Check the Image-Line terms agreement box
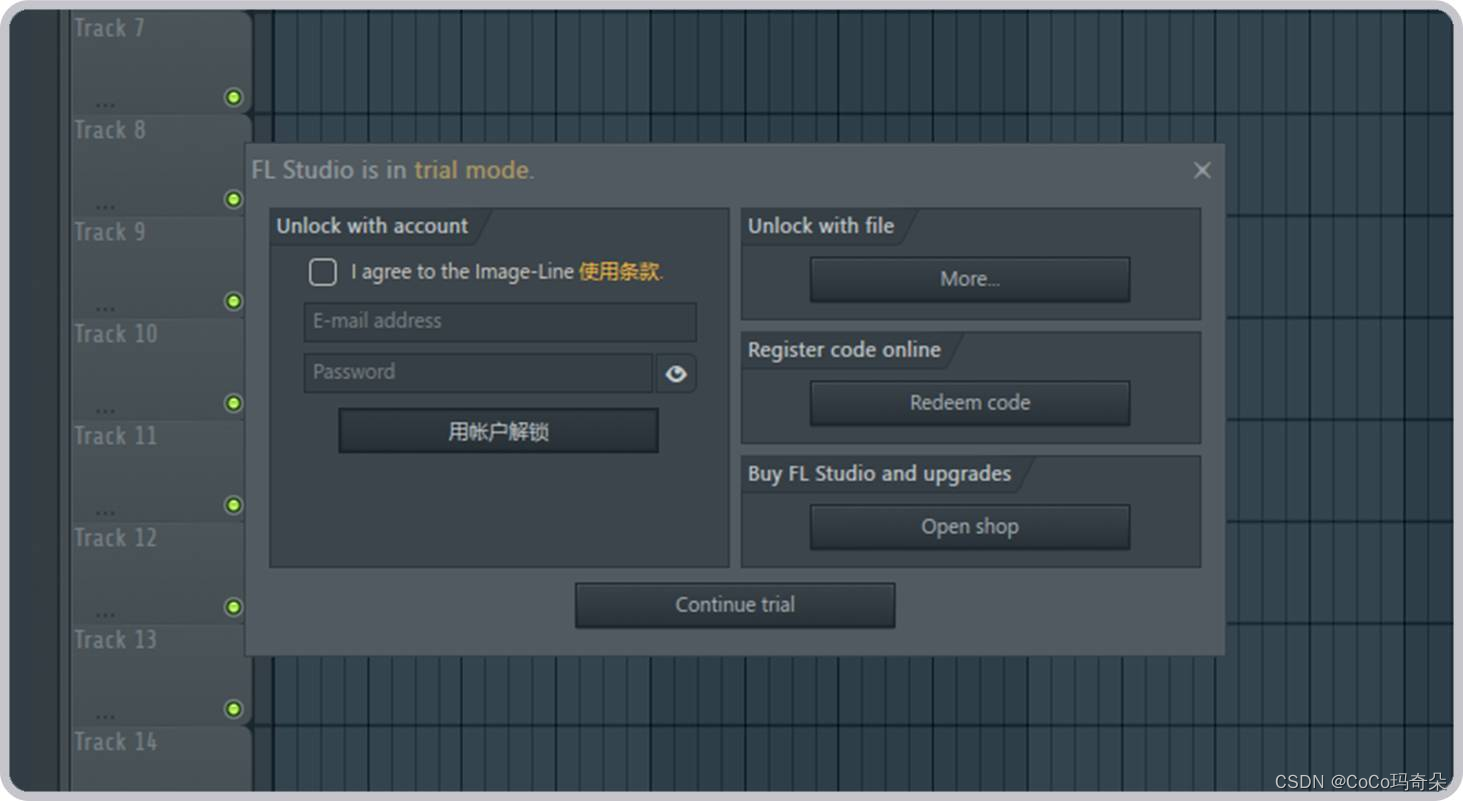The height and width of the screenshot is (801, 1463). [x=323, y=272]
